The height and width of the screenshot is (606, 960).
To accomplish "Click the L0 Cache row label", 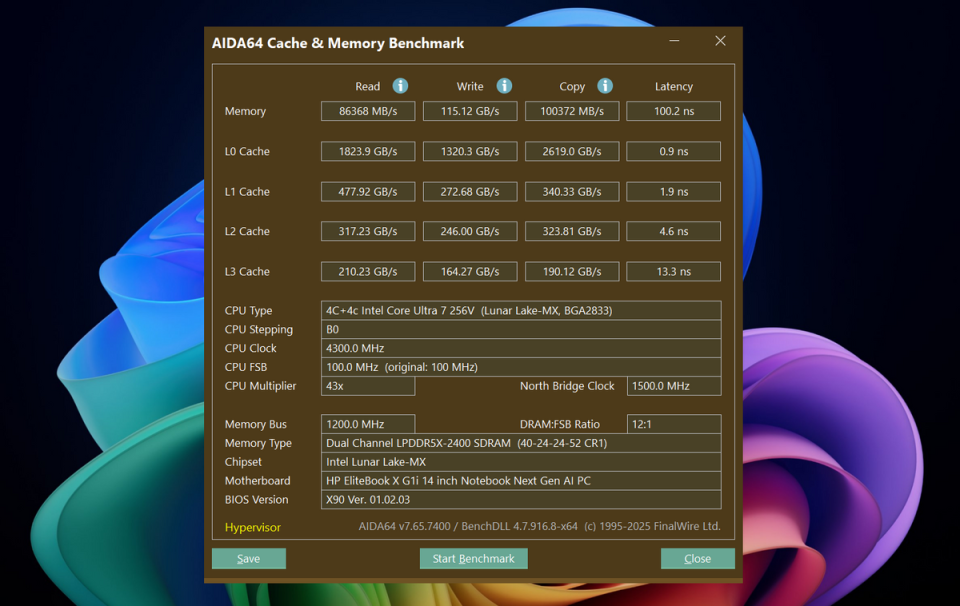I will pyautogui.click(x=247, y=151).
